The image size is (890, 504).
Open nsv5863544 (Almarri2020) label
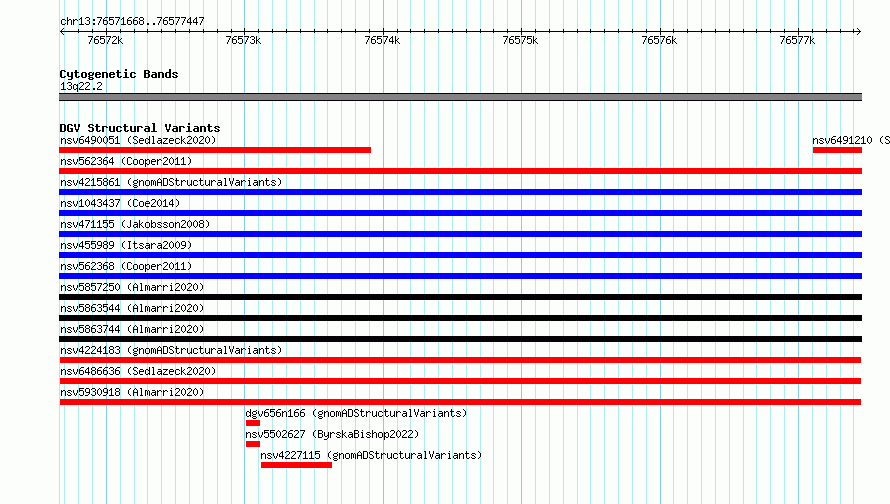click(132, 308)
